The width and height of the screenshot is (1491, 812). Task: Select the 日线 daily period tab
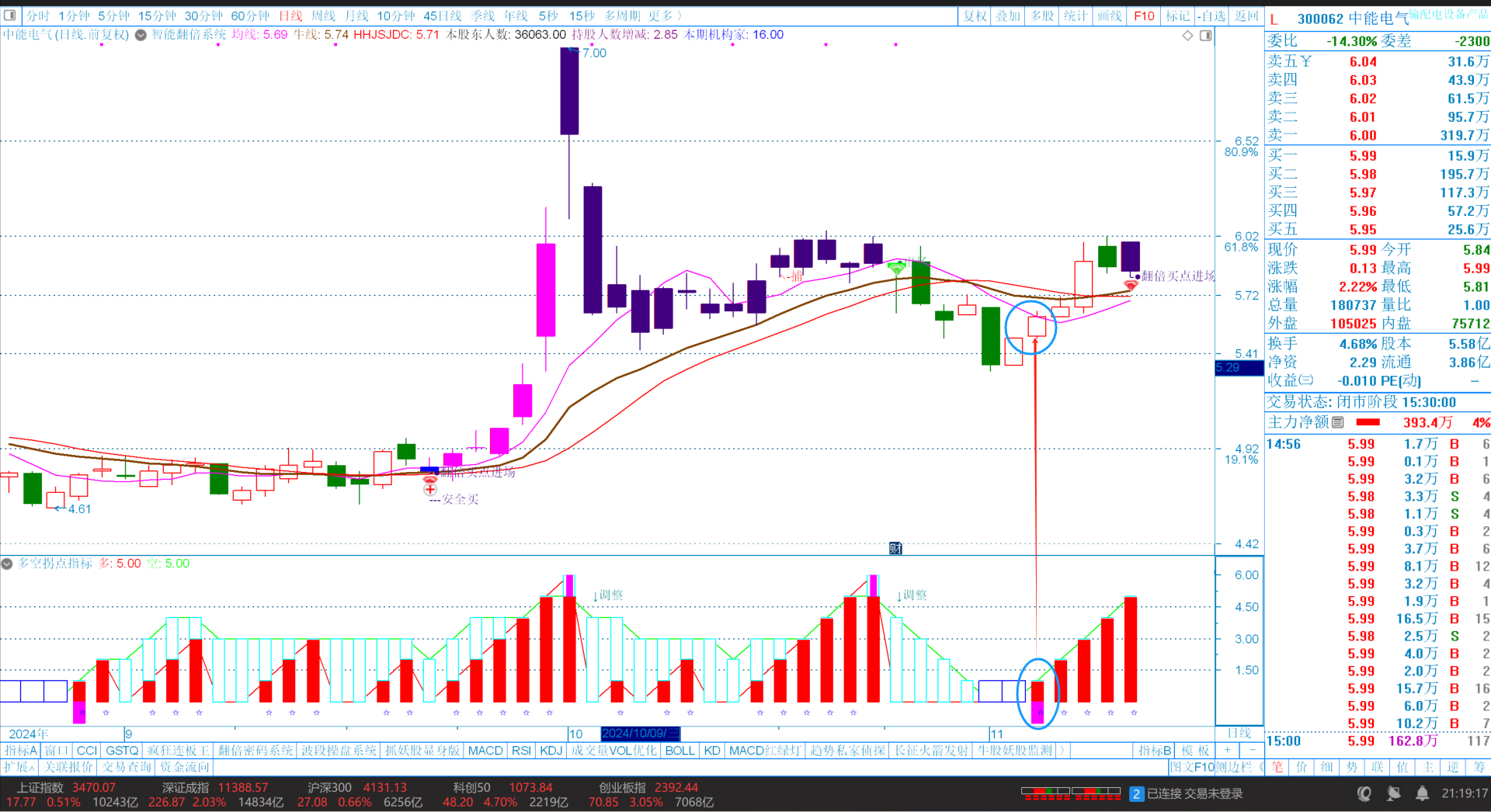(290, 16)
